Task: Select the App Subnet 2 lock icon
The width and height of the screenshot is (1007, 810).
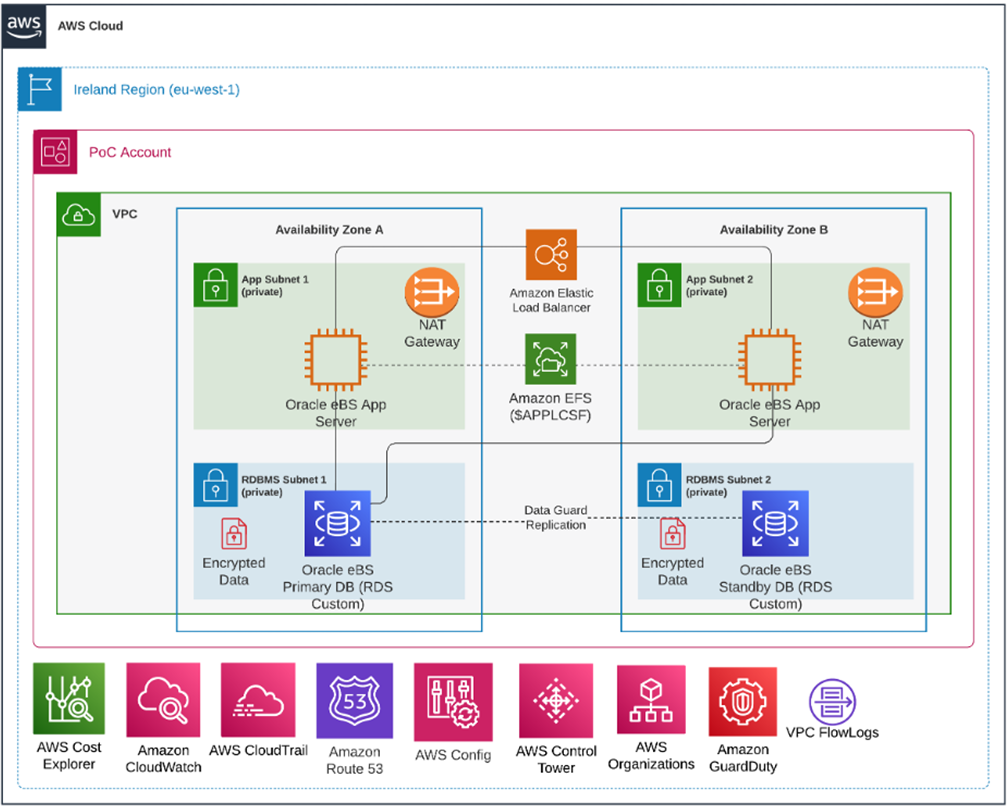Action: pyautogui.click(x=660, y=285)
